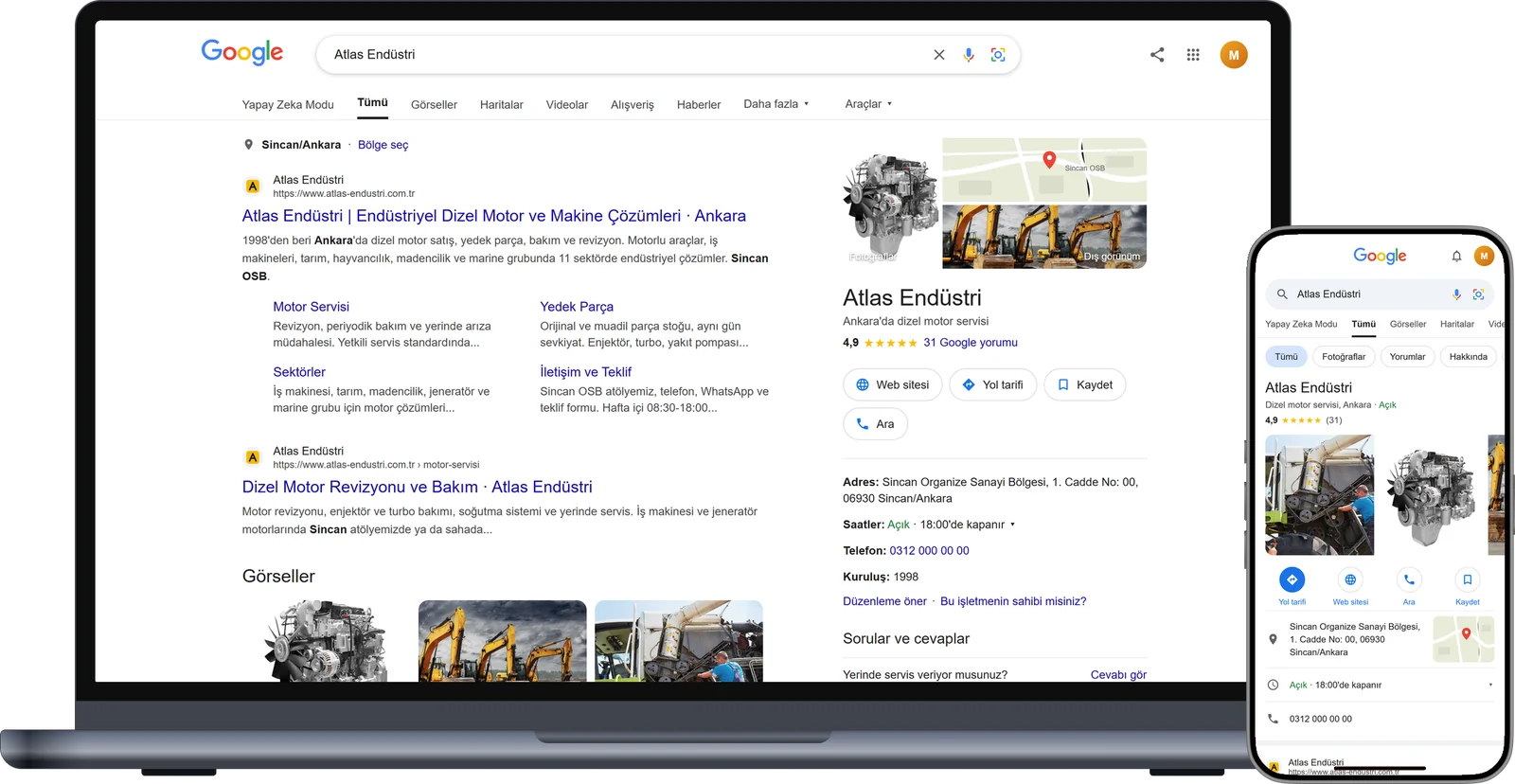Tap the Hakkında chip on the phone
Viewport: 1515px width, 784px height.
pos(1468,357)
